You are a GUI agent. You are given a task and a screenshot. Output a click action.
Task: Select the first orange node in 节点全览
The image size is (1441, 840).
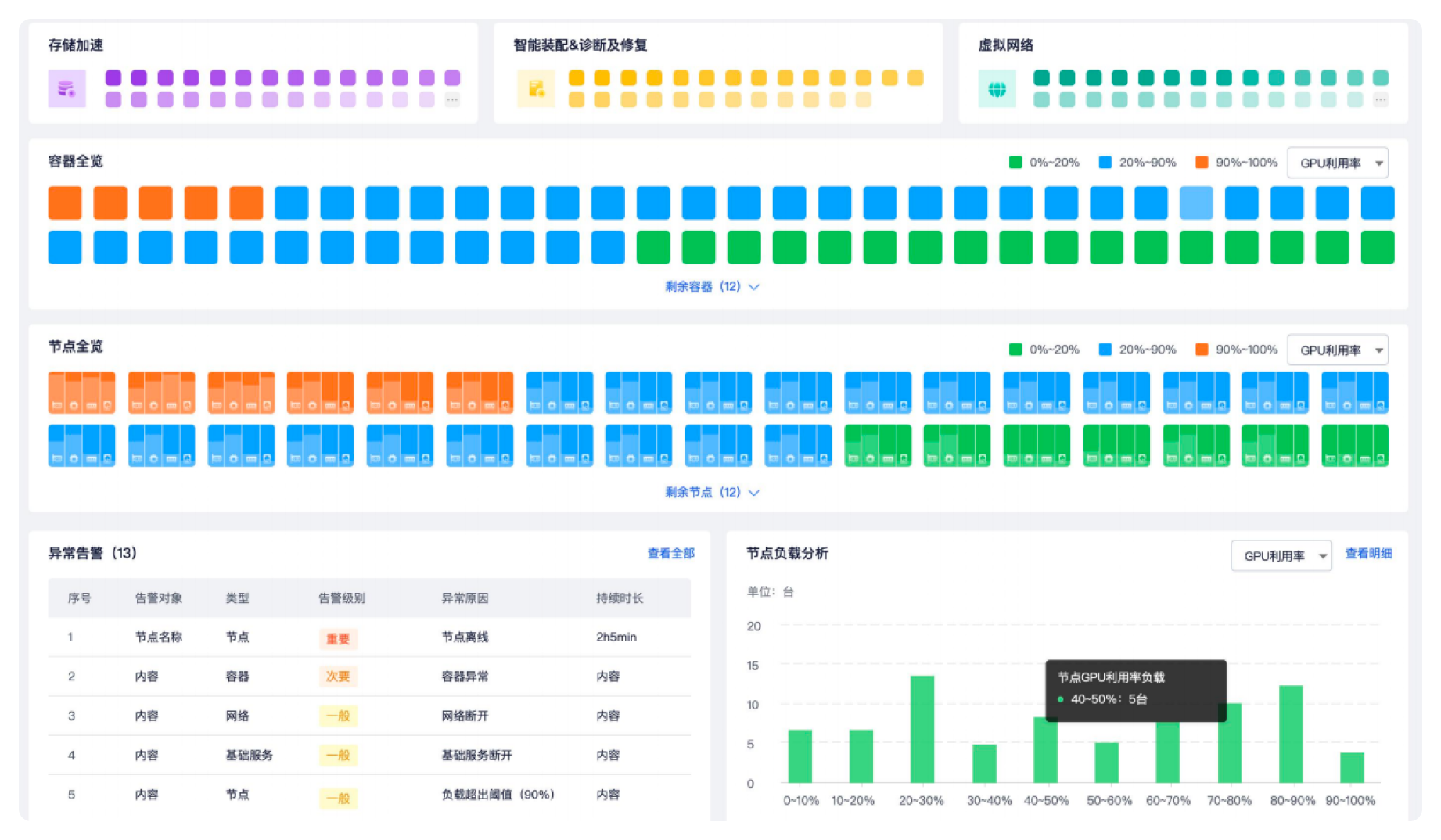coord(81,392)
